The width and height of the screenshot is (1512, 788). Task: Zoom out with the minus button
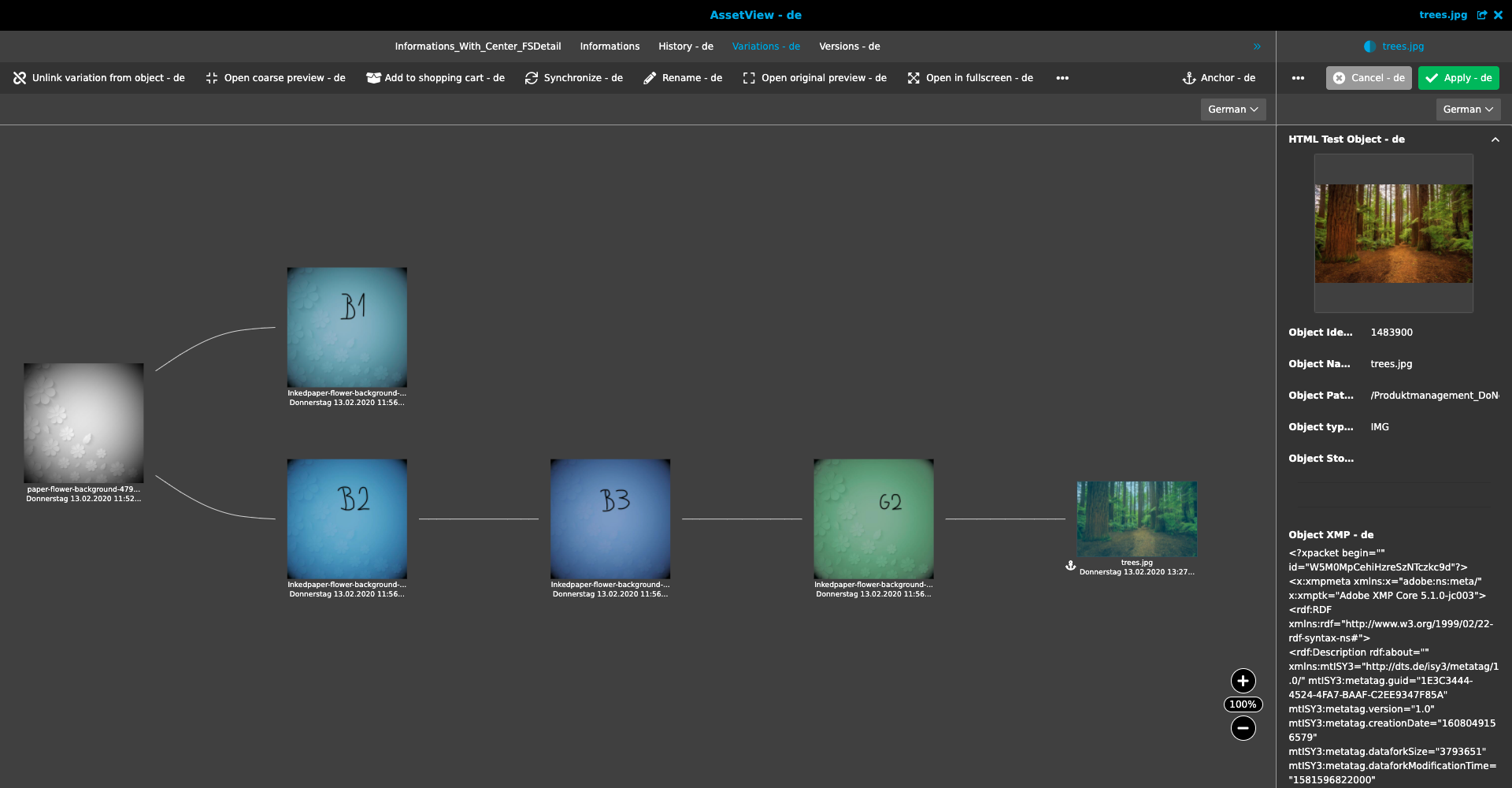[1243, 728]
